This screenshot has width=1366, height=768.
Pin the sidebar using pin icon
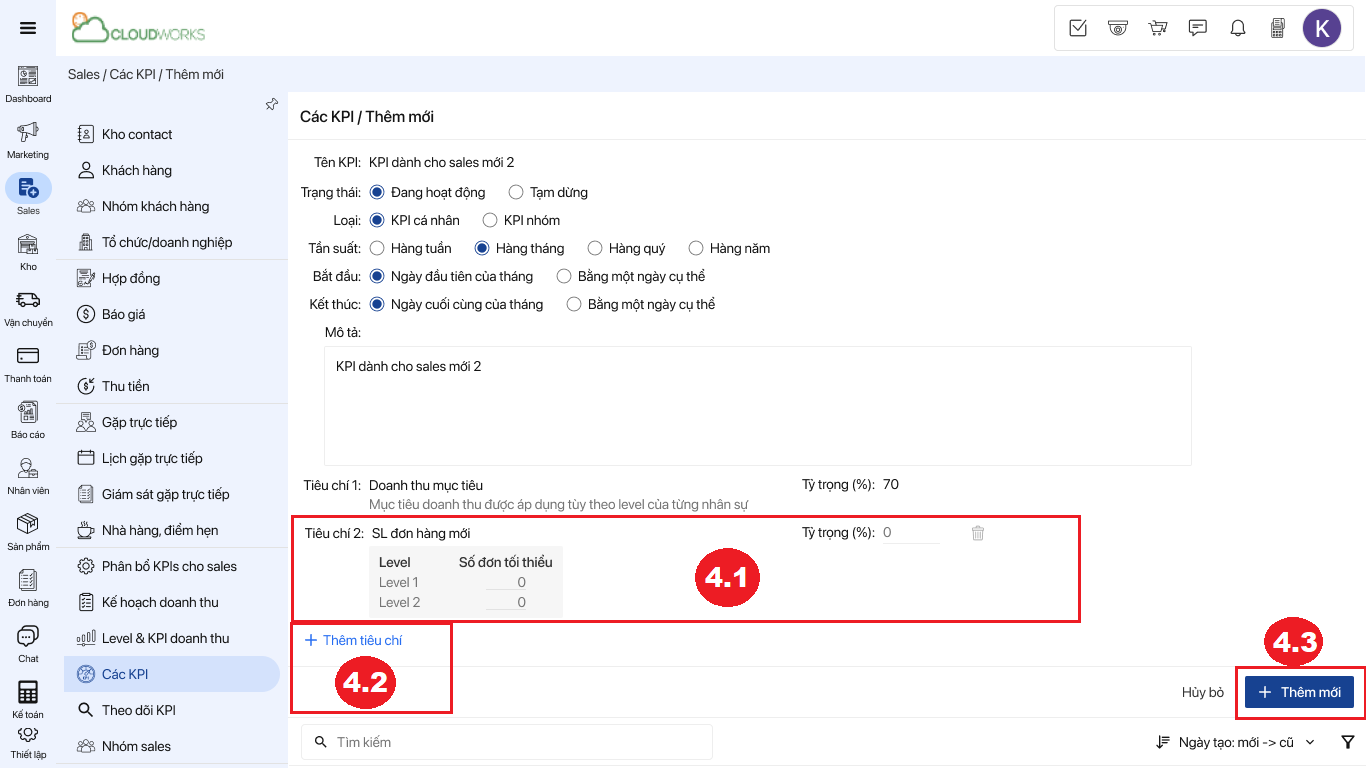(271, 104)
